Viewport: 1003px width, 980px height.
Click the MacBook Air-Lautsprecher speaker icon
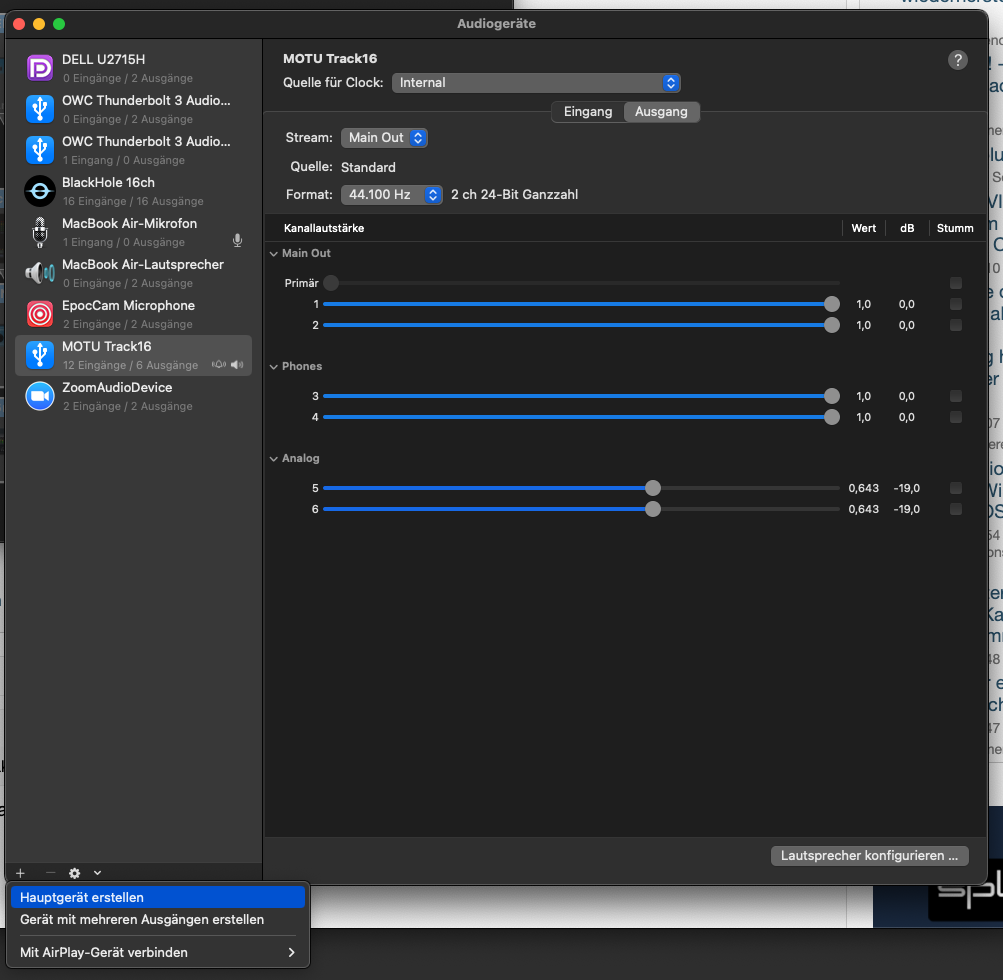40,273
